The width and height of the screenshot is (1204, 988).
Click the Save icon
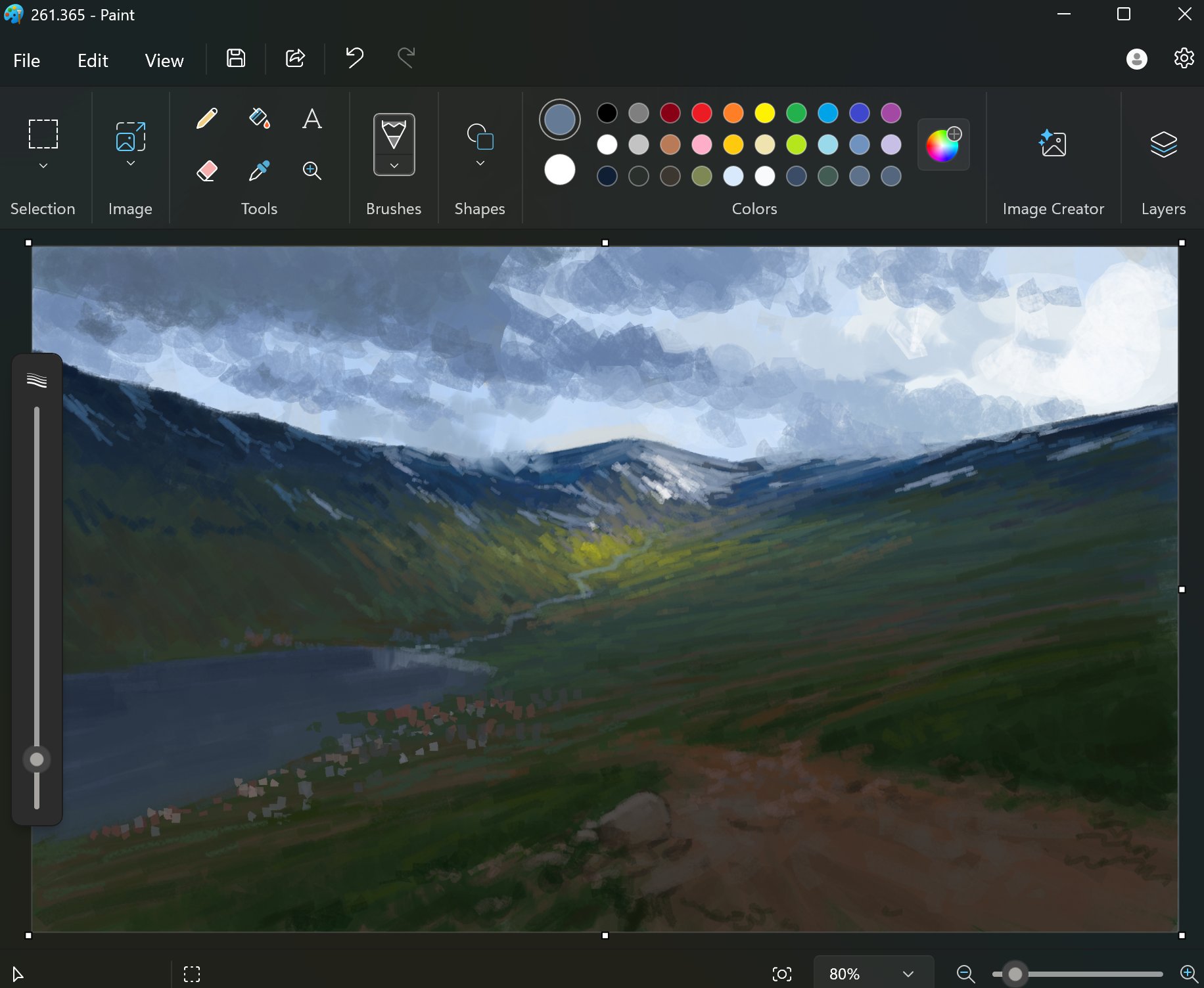click(236, 58)
